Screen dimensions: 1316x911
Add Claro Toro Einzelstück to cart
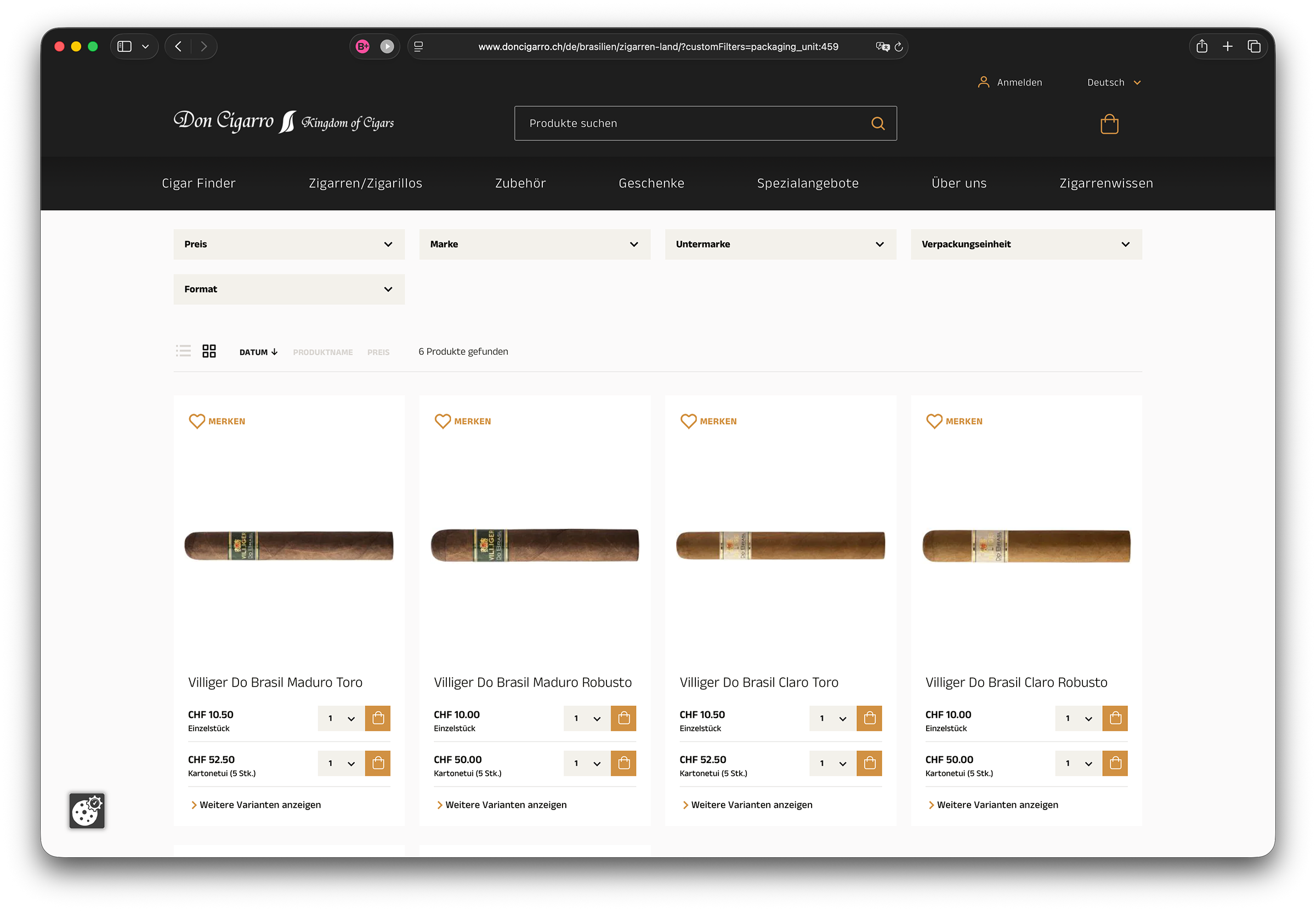pos(869,718)
